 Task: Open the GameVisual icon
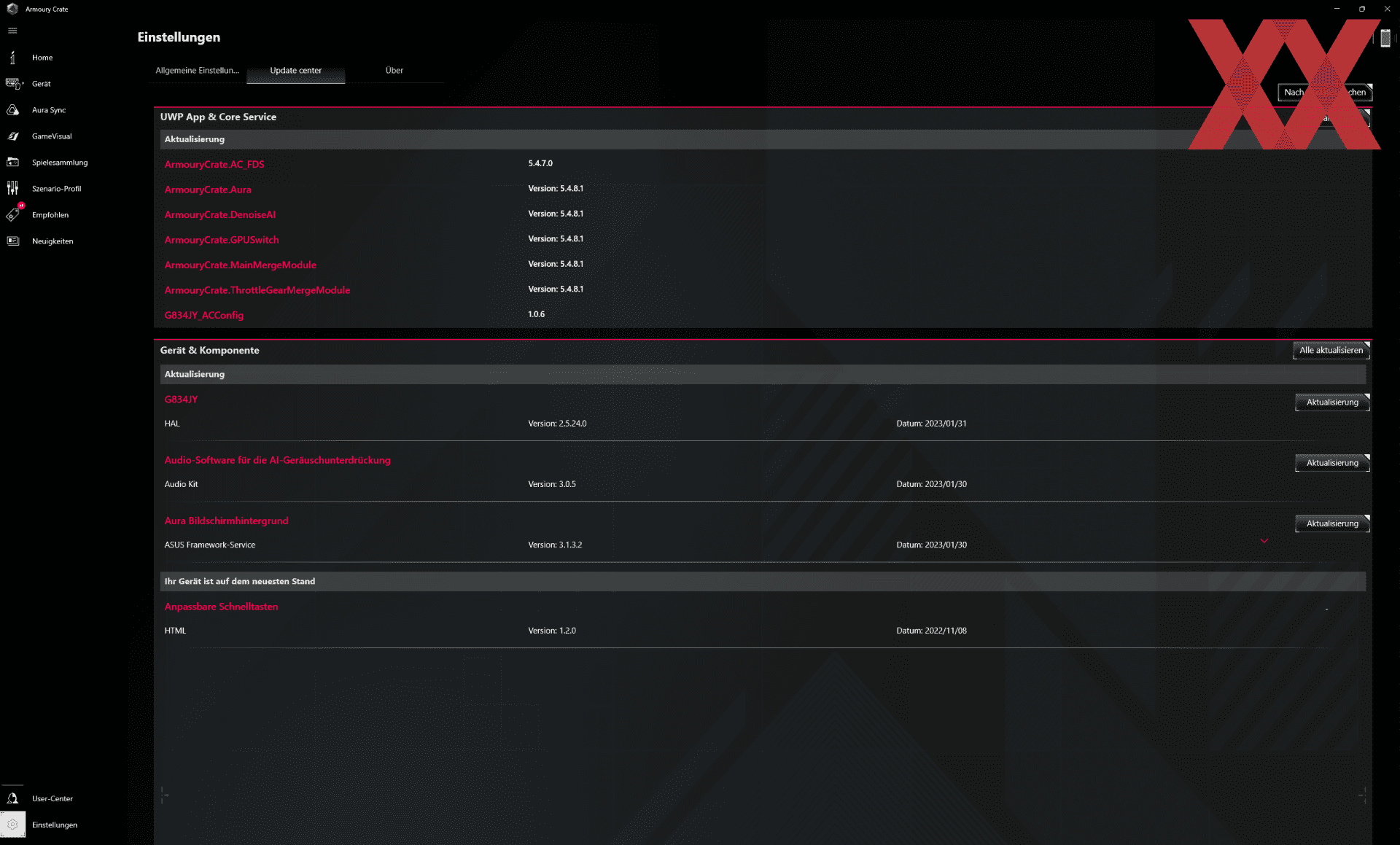click(12, 136)
